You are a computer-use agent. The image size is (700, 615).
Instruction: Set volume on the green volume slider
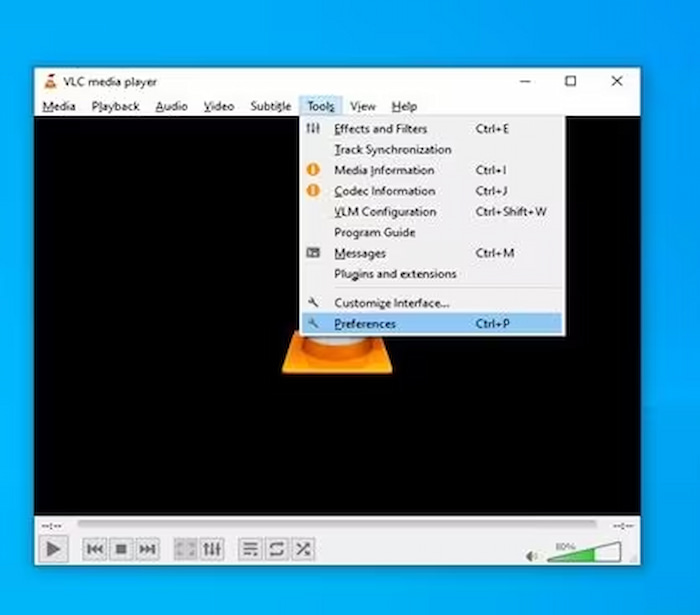coord(584,552)
